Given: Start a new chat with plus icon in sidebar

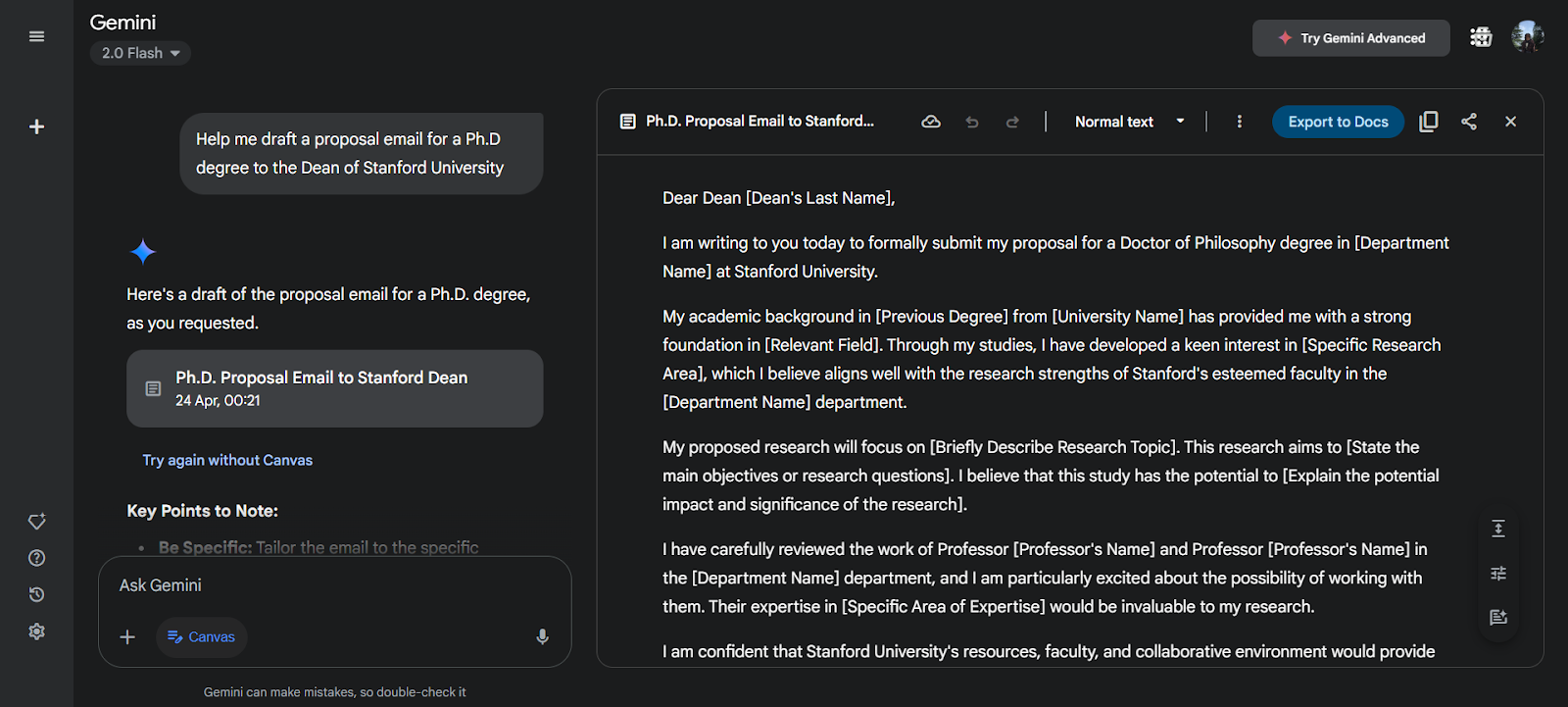Looking at the screenshot, I should tap(36, 126).
